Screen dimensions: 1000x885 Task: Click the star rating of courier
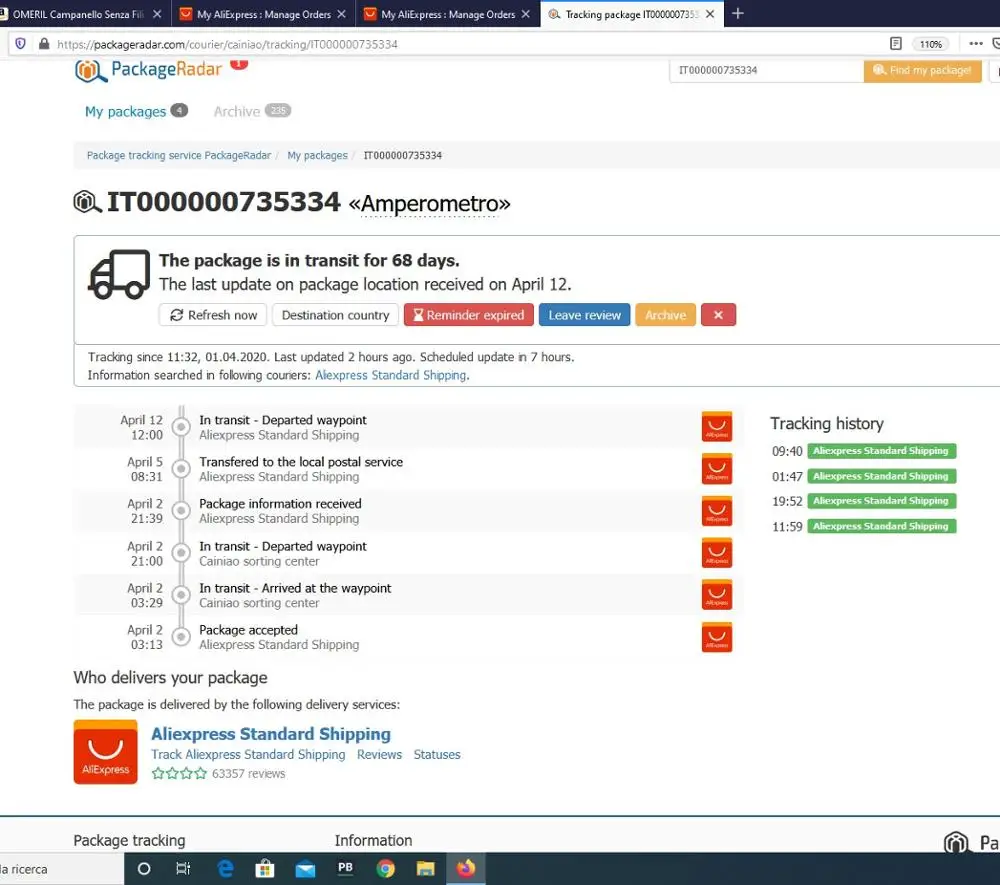pyautogui.click(x=179, y=774)
